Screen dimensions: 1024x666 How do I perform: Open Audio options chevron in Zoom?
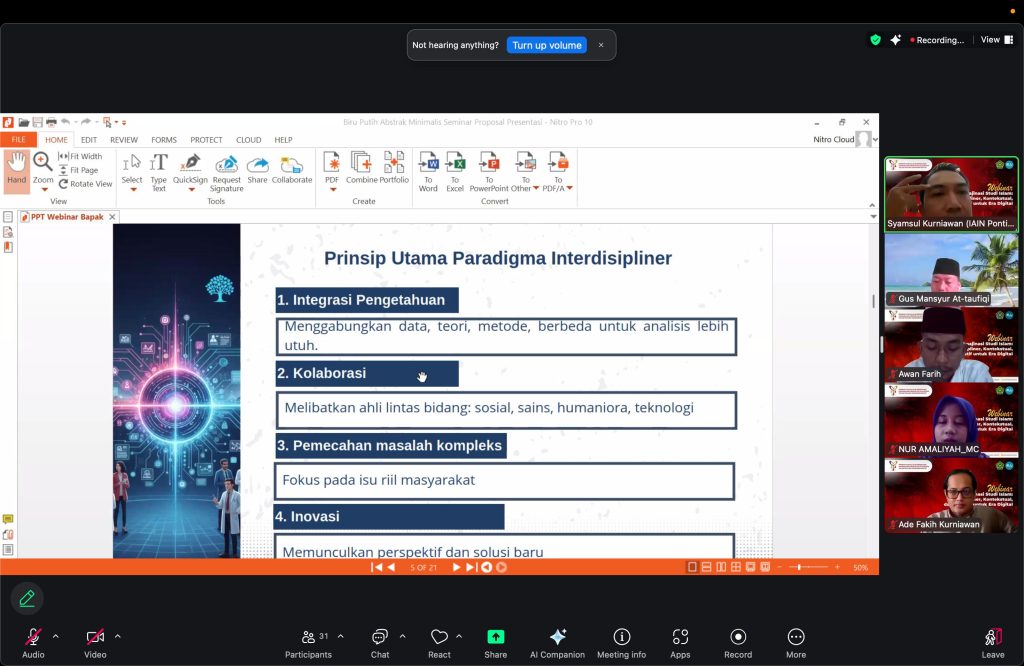(x=56, y=634)
